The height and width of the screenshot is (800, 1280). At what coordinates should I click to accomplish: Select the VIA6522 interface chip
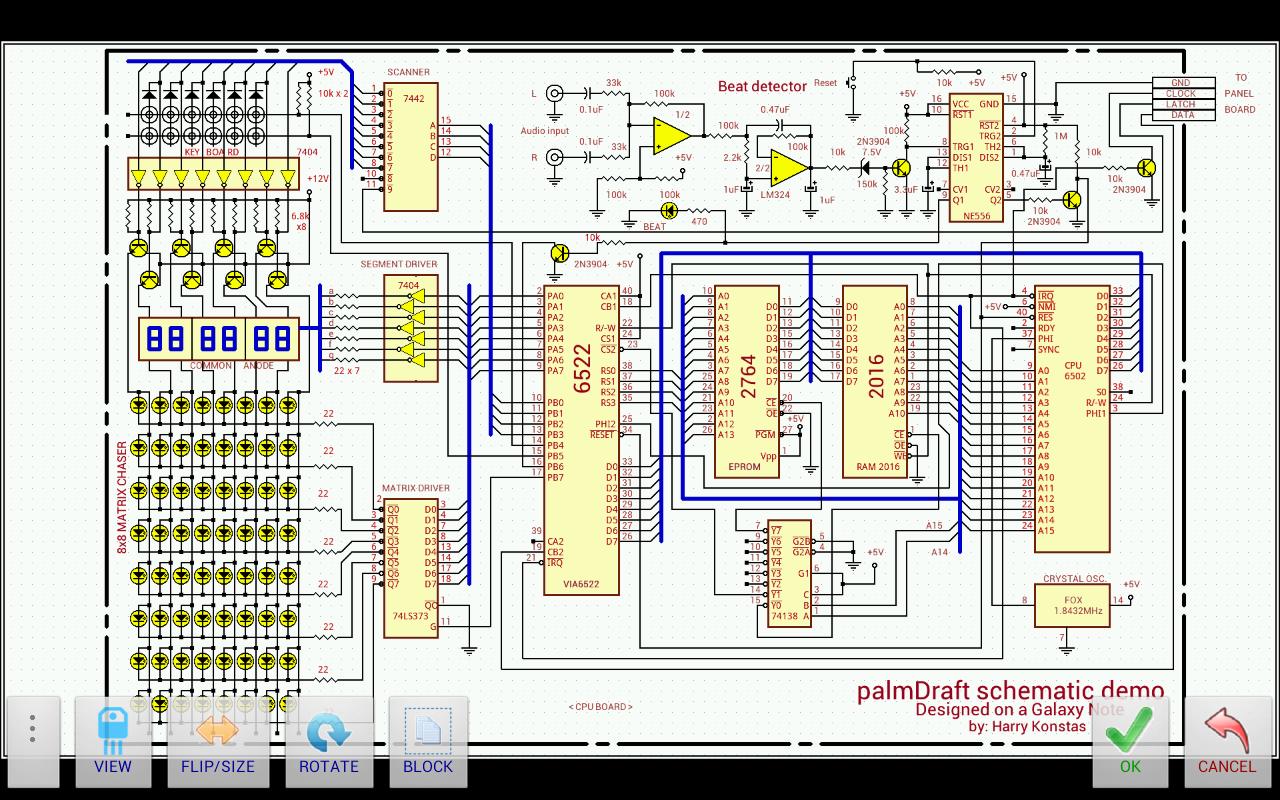click(581, 430)
